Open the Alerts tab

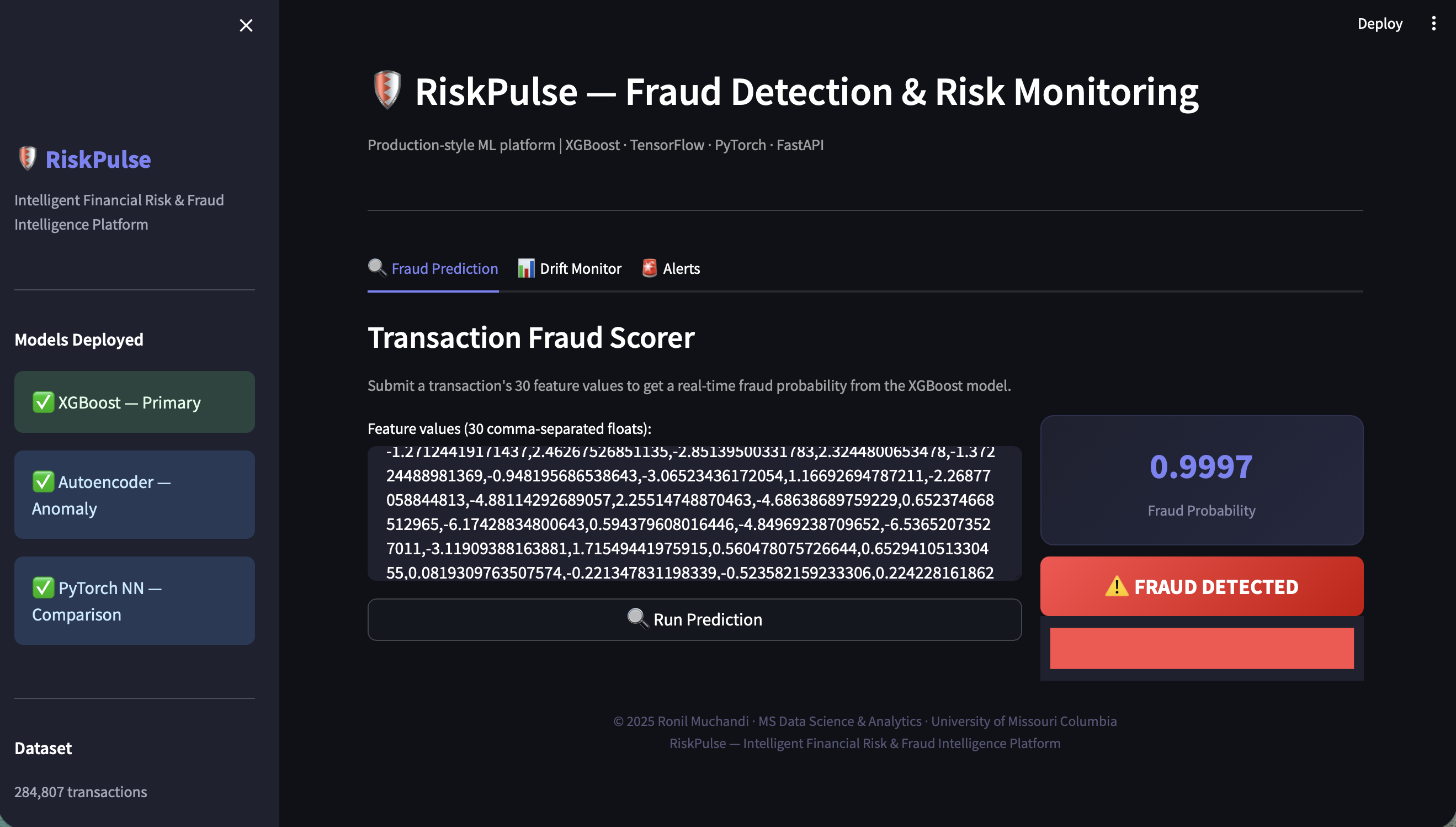(681, 269)
